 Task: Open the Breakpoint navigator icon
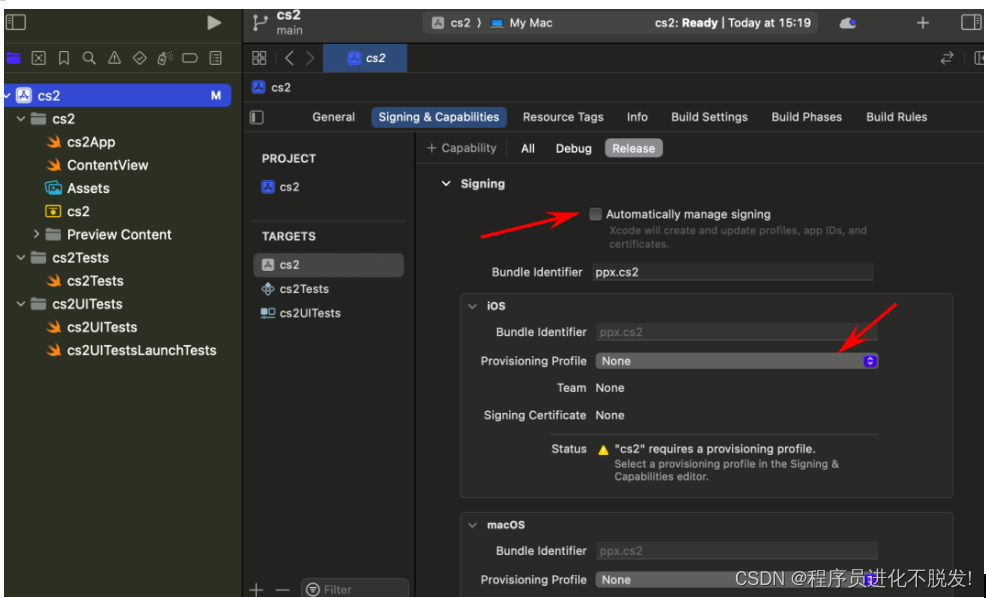pyautogui.click(x=190, y=59)
